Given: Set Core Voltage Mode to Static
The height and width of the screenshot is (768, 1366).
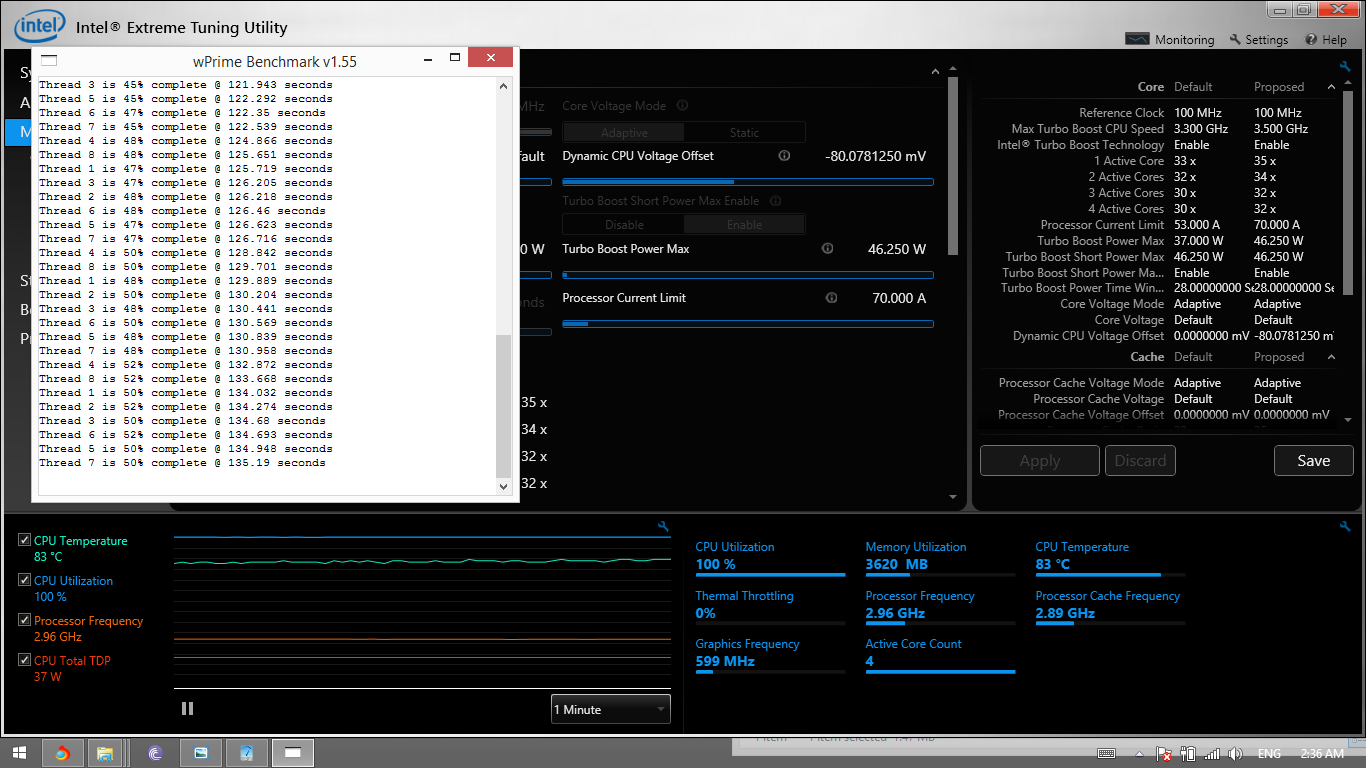Looking at the screenshot, I should 744,132.
